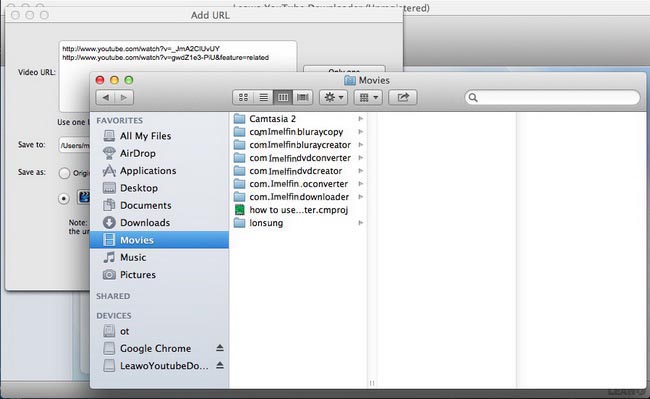Viewport: 650px width, 399px height.
Task: Open the Arrange items dropdown
Action: (x=368, y=97)
